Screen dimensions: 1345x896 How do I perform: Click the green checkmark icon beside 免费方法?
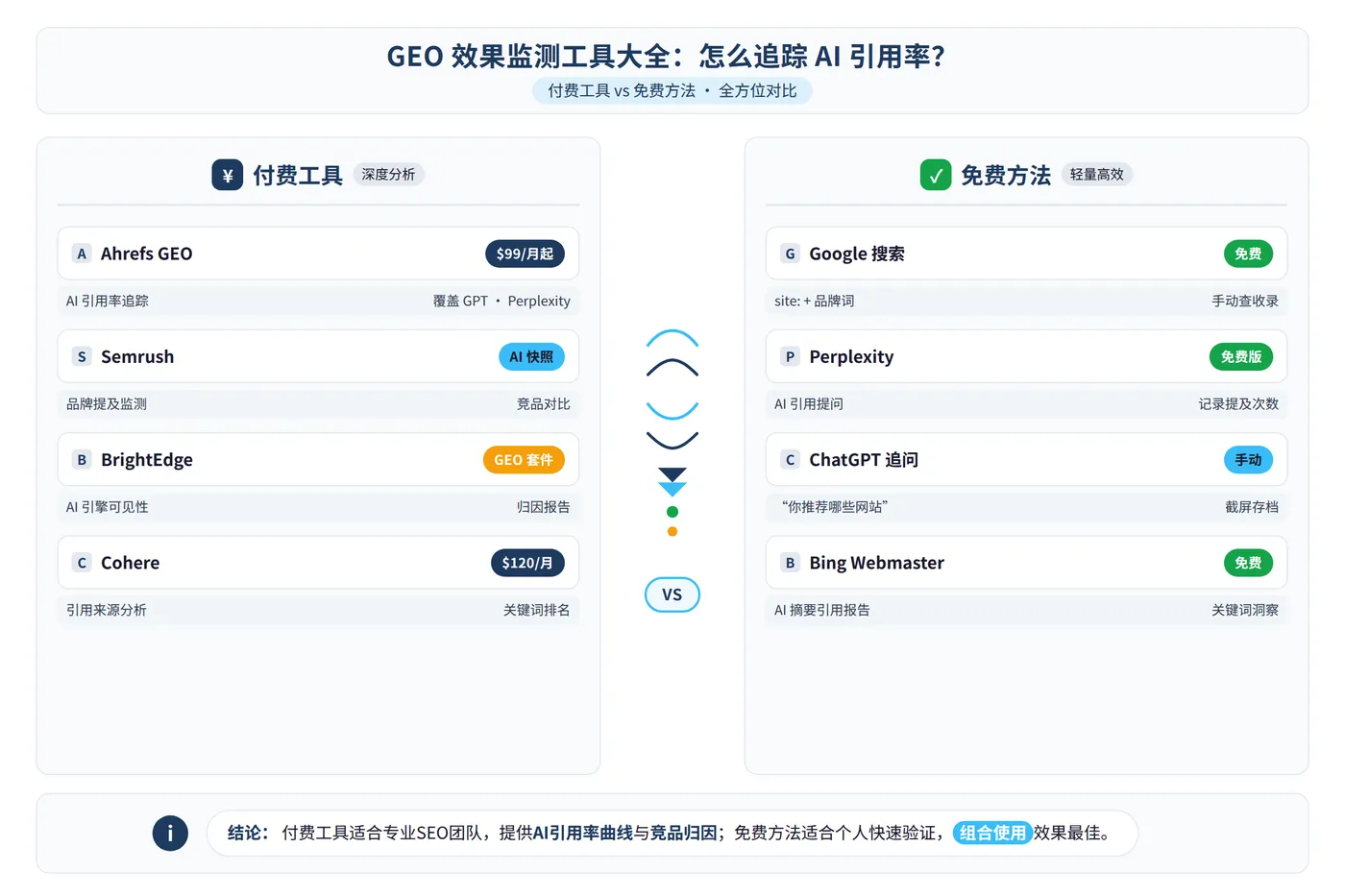[x=936, y=175]
